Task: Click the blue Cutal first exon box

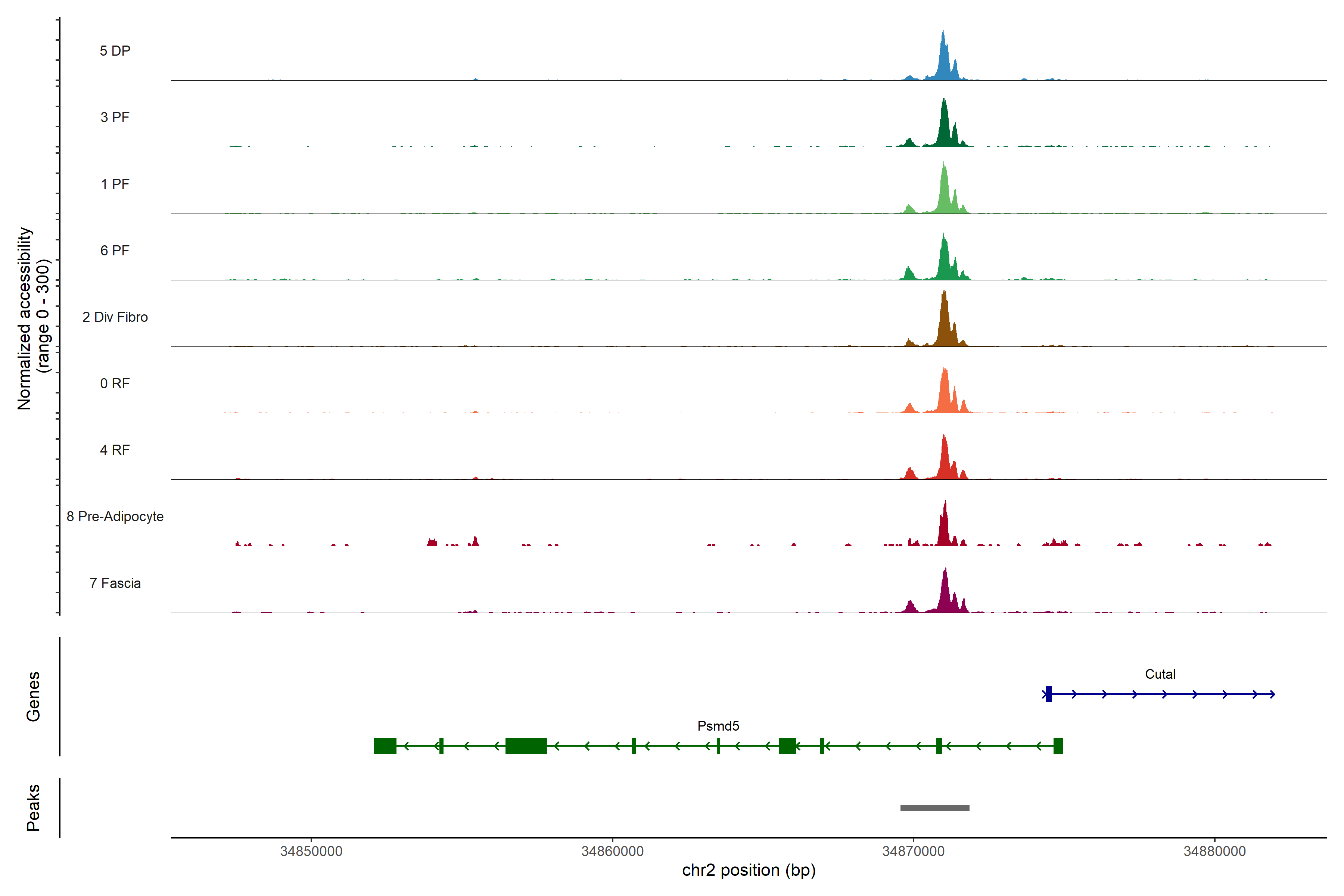Action: [x=1049, y=694]
